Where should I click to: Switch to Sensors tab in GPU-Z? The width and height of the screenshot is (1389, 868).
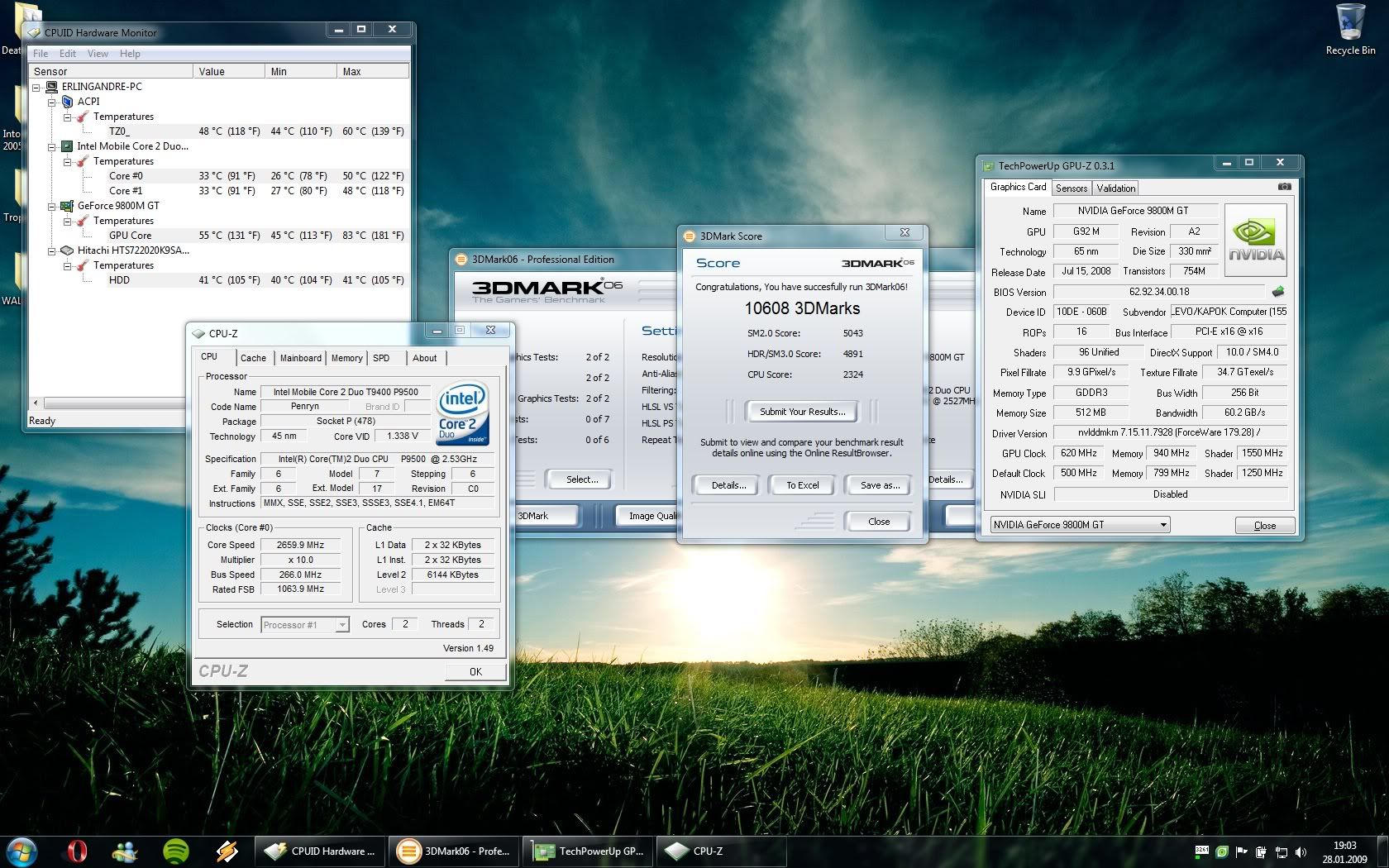[x=1072, y=188]
